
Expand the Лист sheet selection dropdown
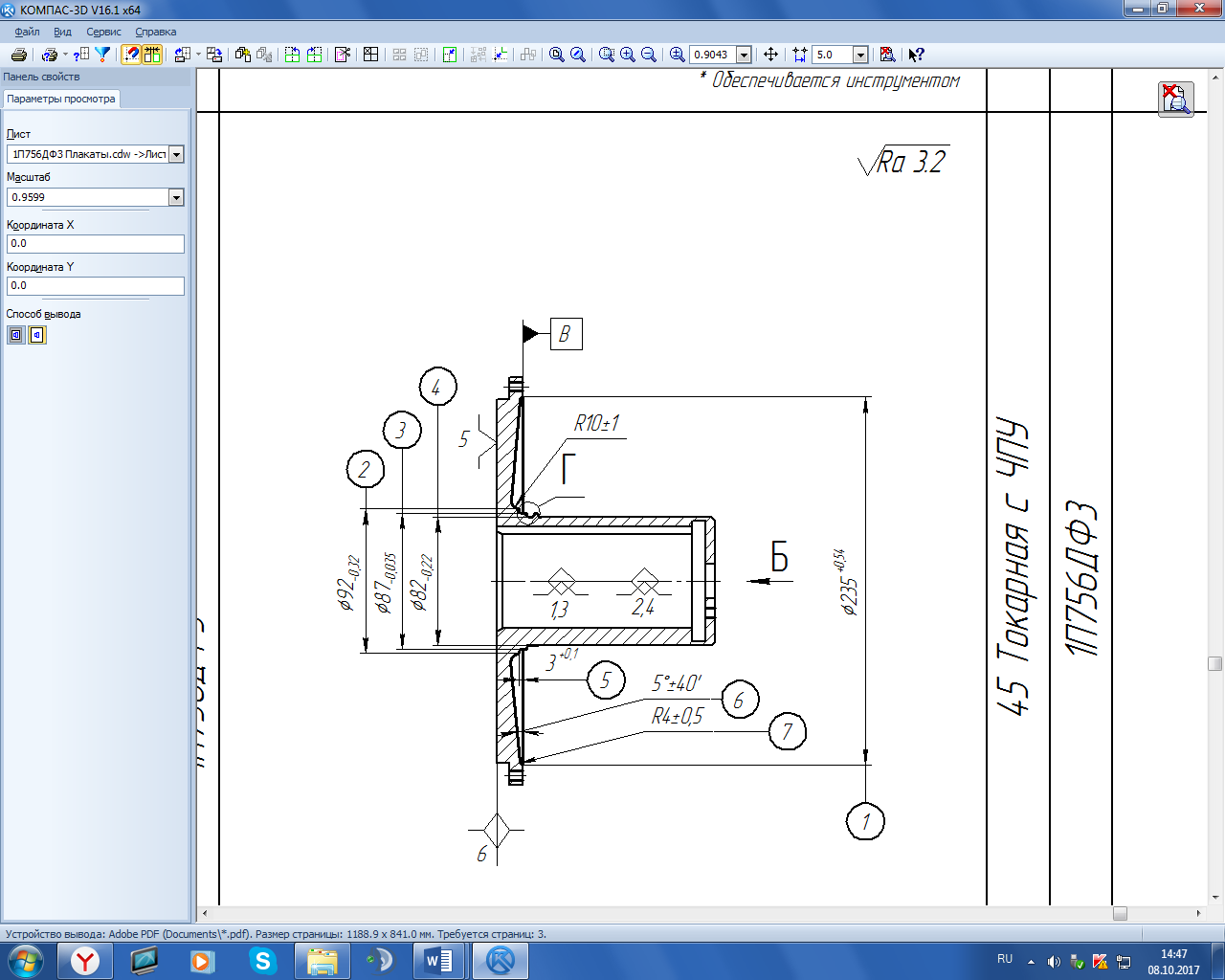tap(176, 154)
